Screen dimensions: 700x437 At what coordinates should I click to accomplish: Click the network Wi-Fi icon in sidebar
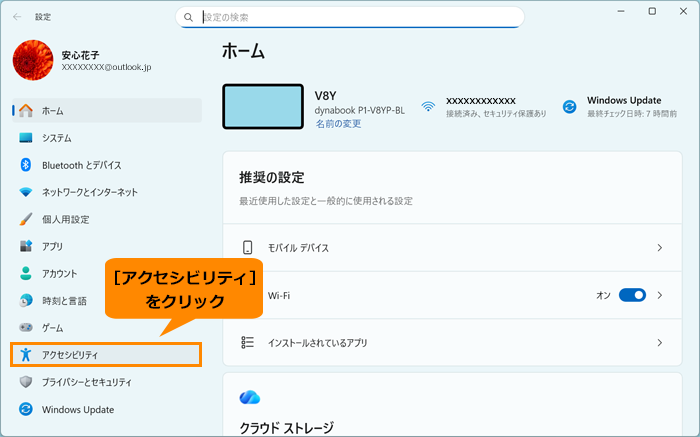pyautogui.click(x=26, y=192)
